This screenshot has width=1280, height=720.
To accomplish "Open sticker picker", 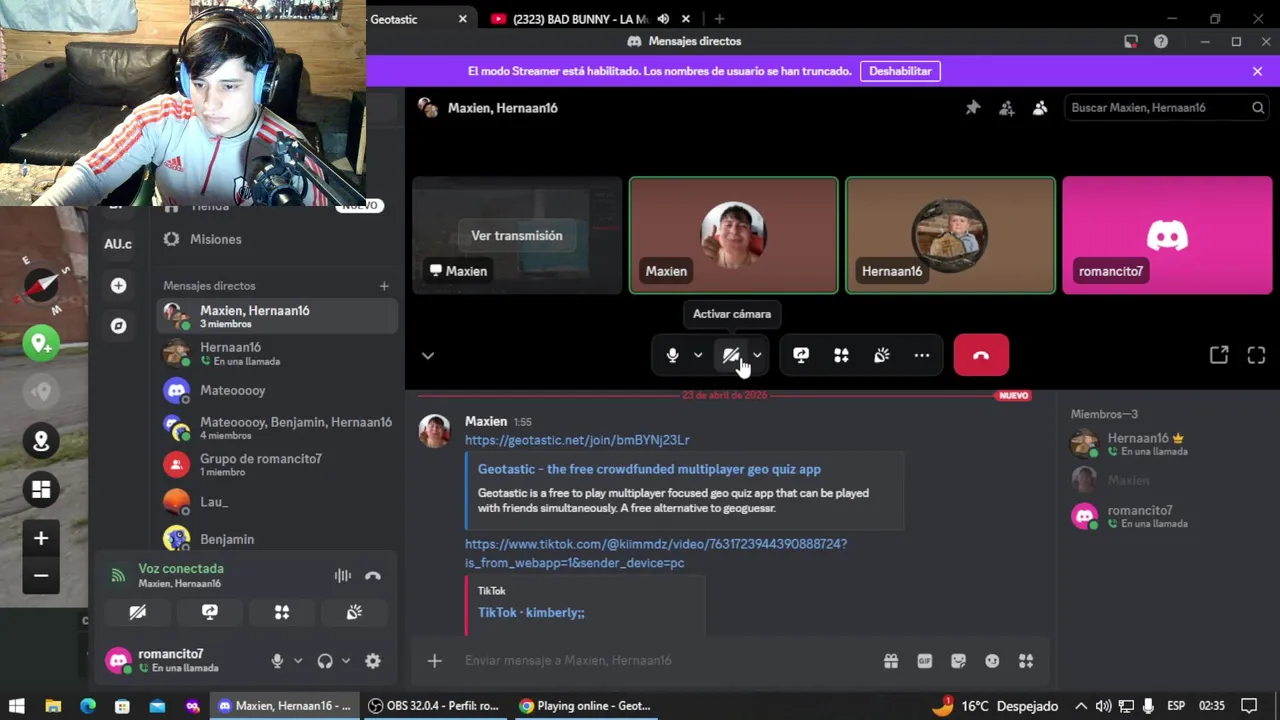I will tap(958, 661).
